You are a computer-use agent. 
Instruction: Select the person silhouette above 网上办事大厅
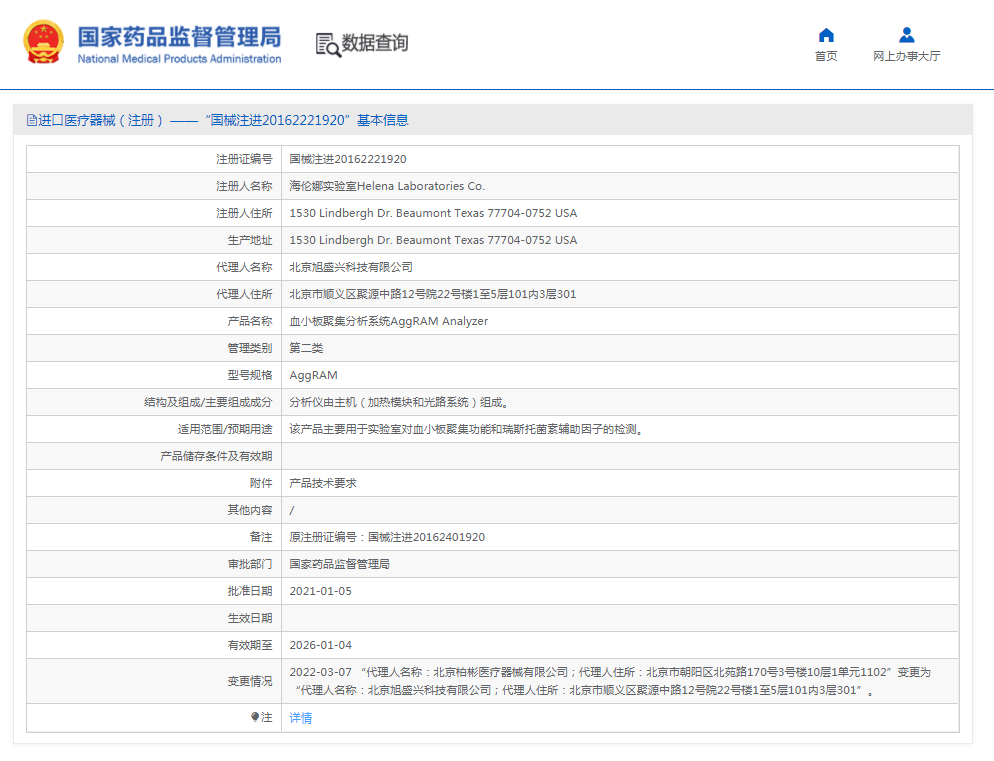(905, 34)
